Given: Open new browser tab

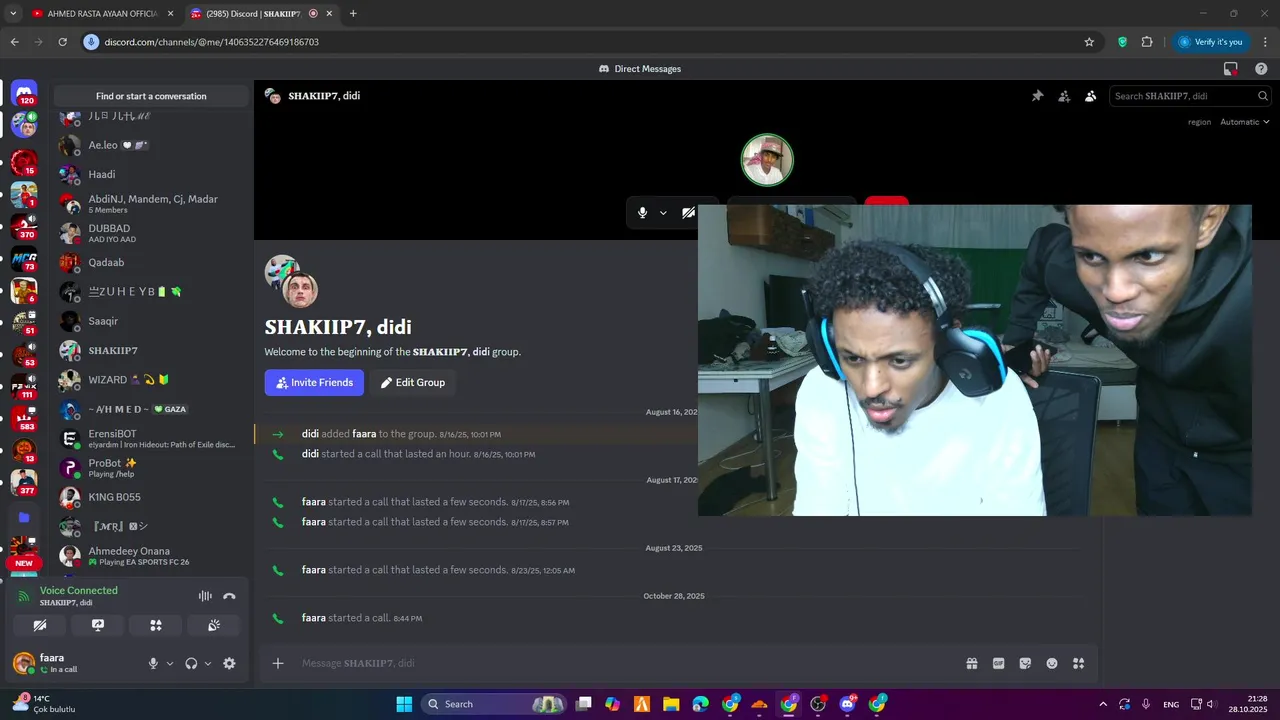Looking at the screenshot, I should coord(353,13).
